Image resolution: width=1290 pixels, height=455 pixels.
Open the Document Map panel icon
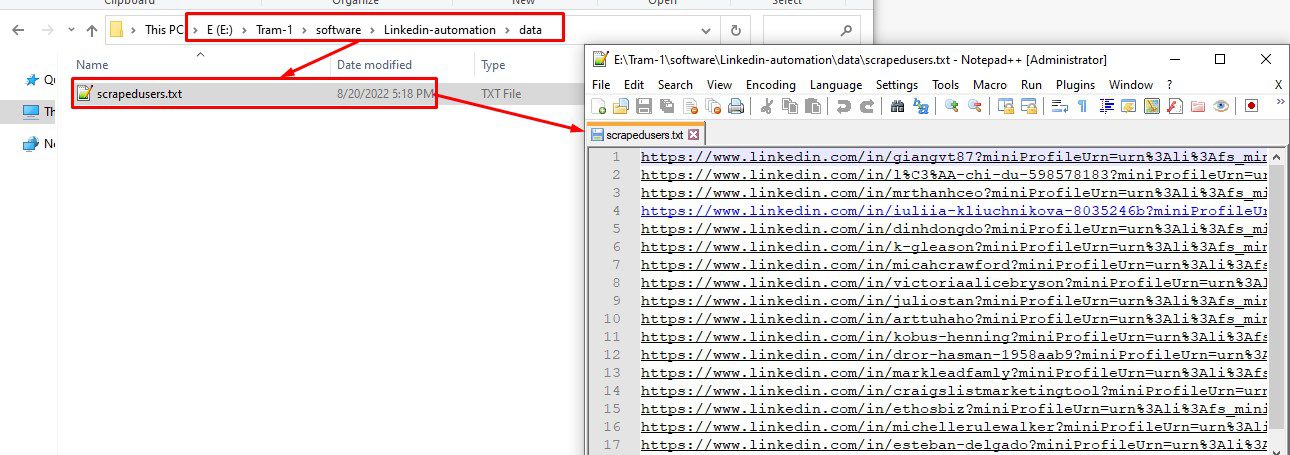point(1152,106)
